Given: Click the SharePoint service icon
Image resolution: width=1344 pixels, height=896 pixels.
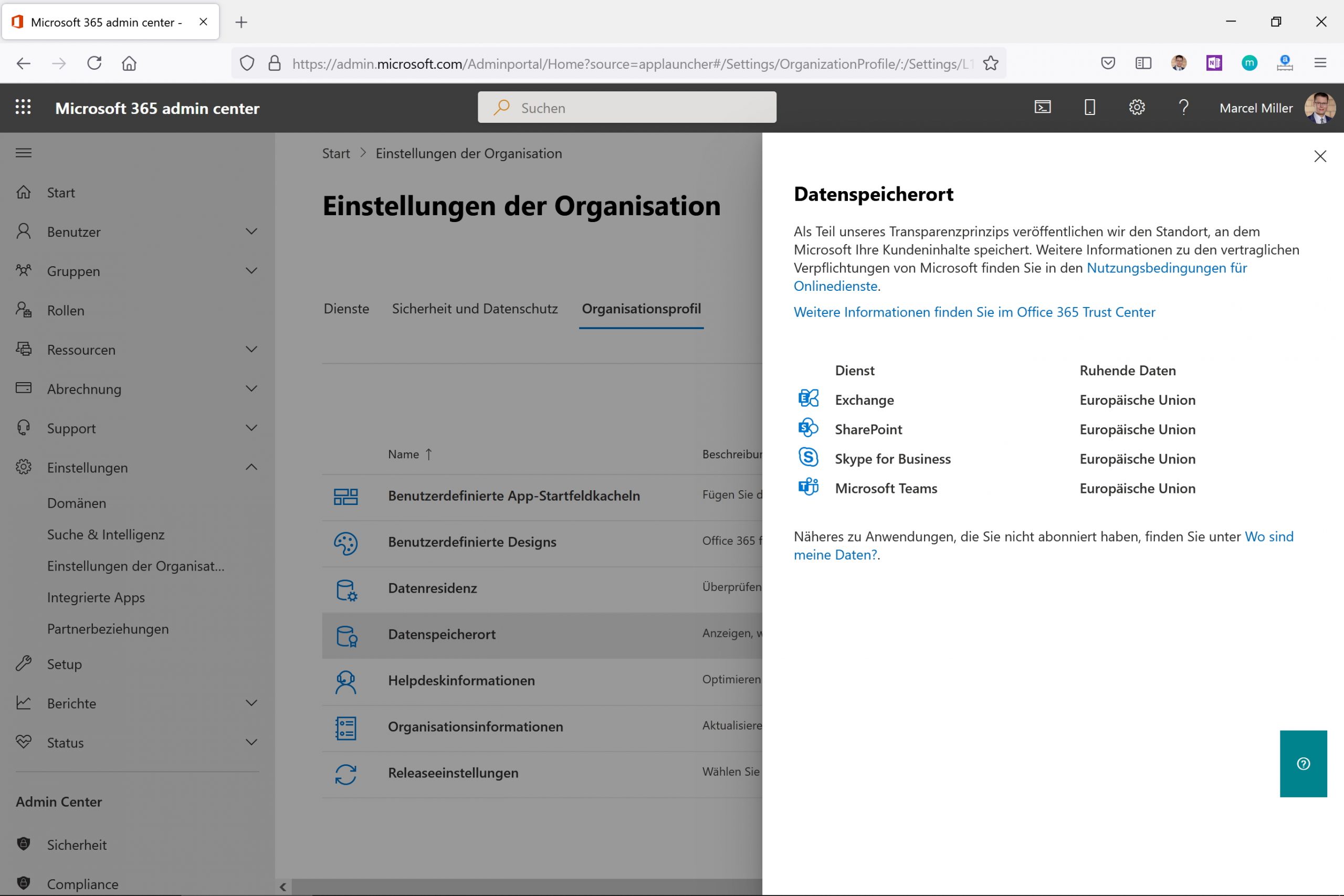Looking at the screenshot, I should 808,428.
